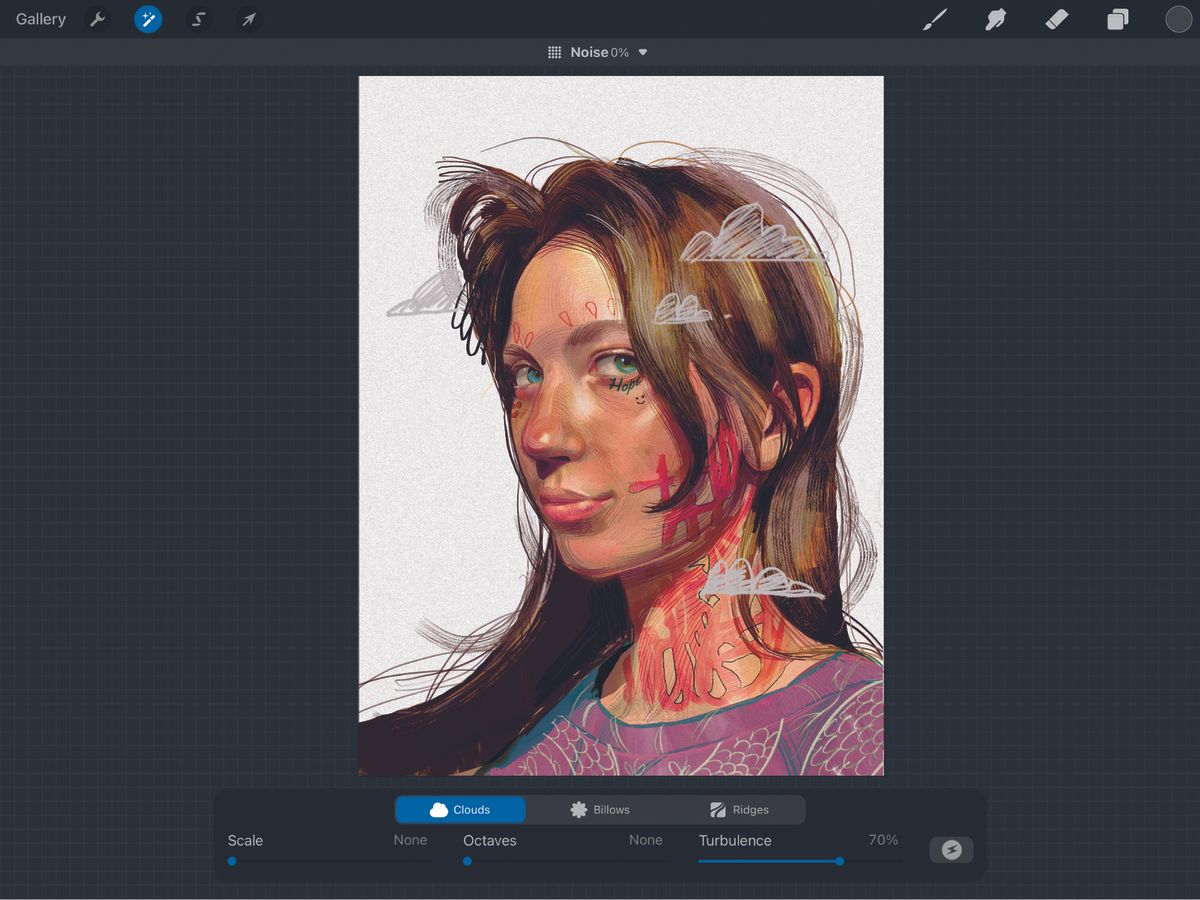Enable the Billows noise mode
This screenshot has width=1200, height=900.
point(601,809)
